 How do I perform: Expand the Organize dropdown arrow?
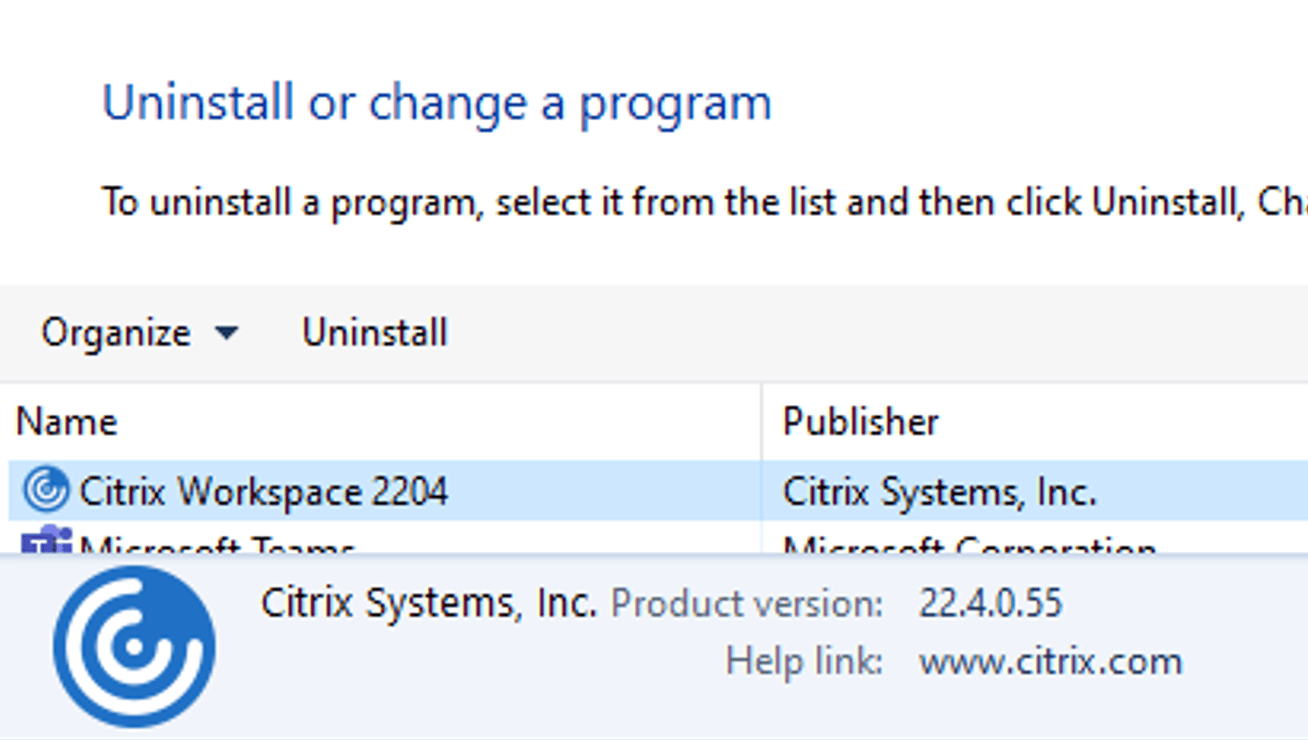tap(227, 333)
